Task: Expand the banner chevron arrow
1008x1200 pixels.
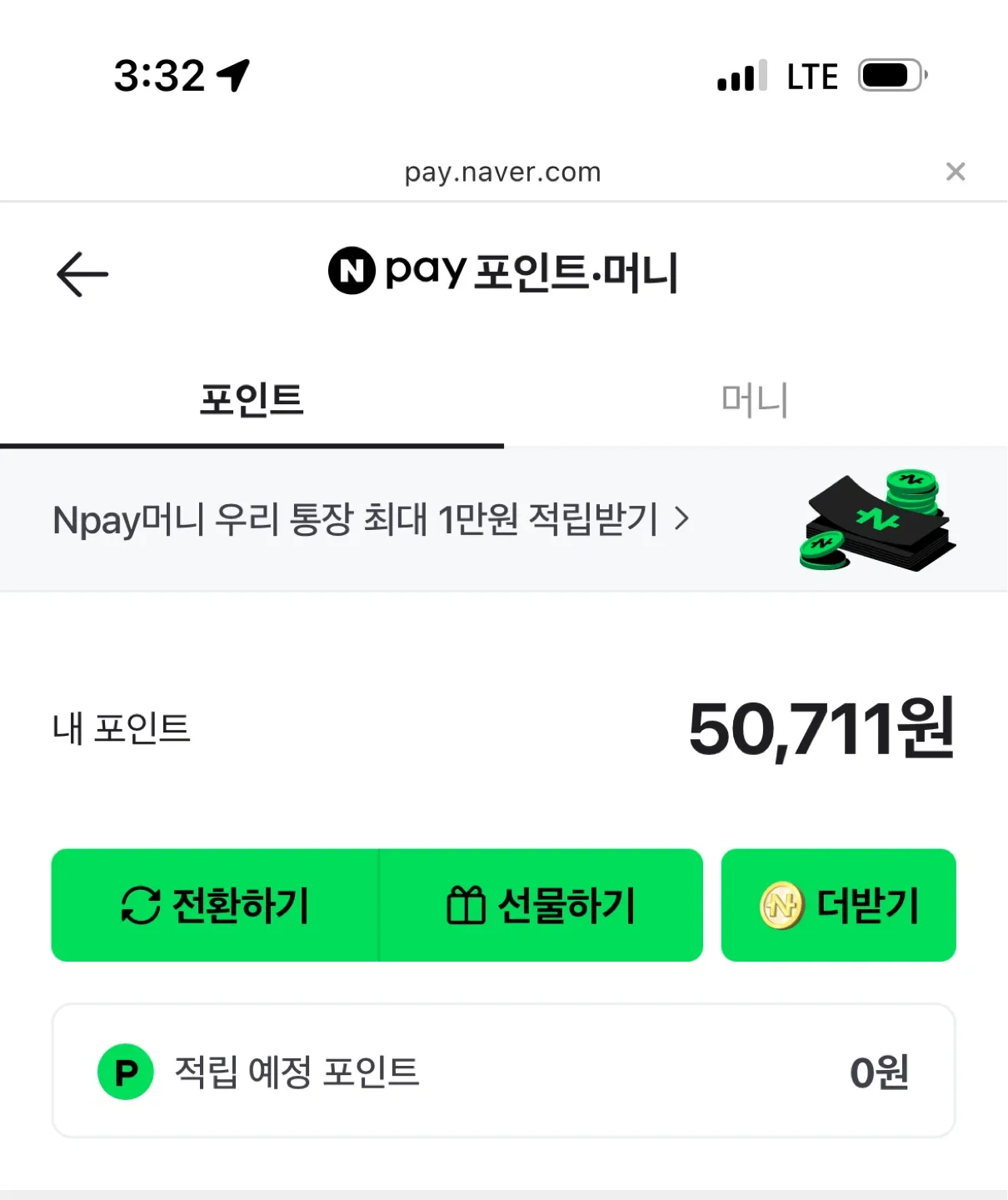Action: coord(681,519)
